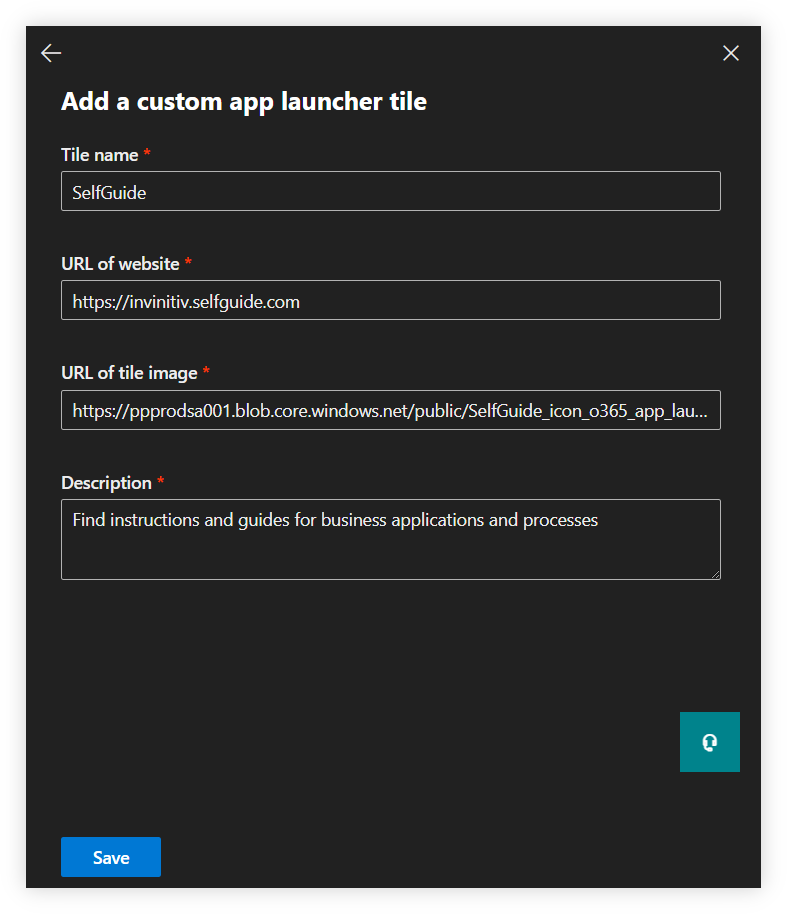Open support with the teal headset icon
The width and height of the screenshot is (787, 914).
tap(710, 742)
